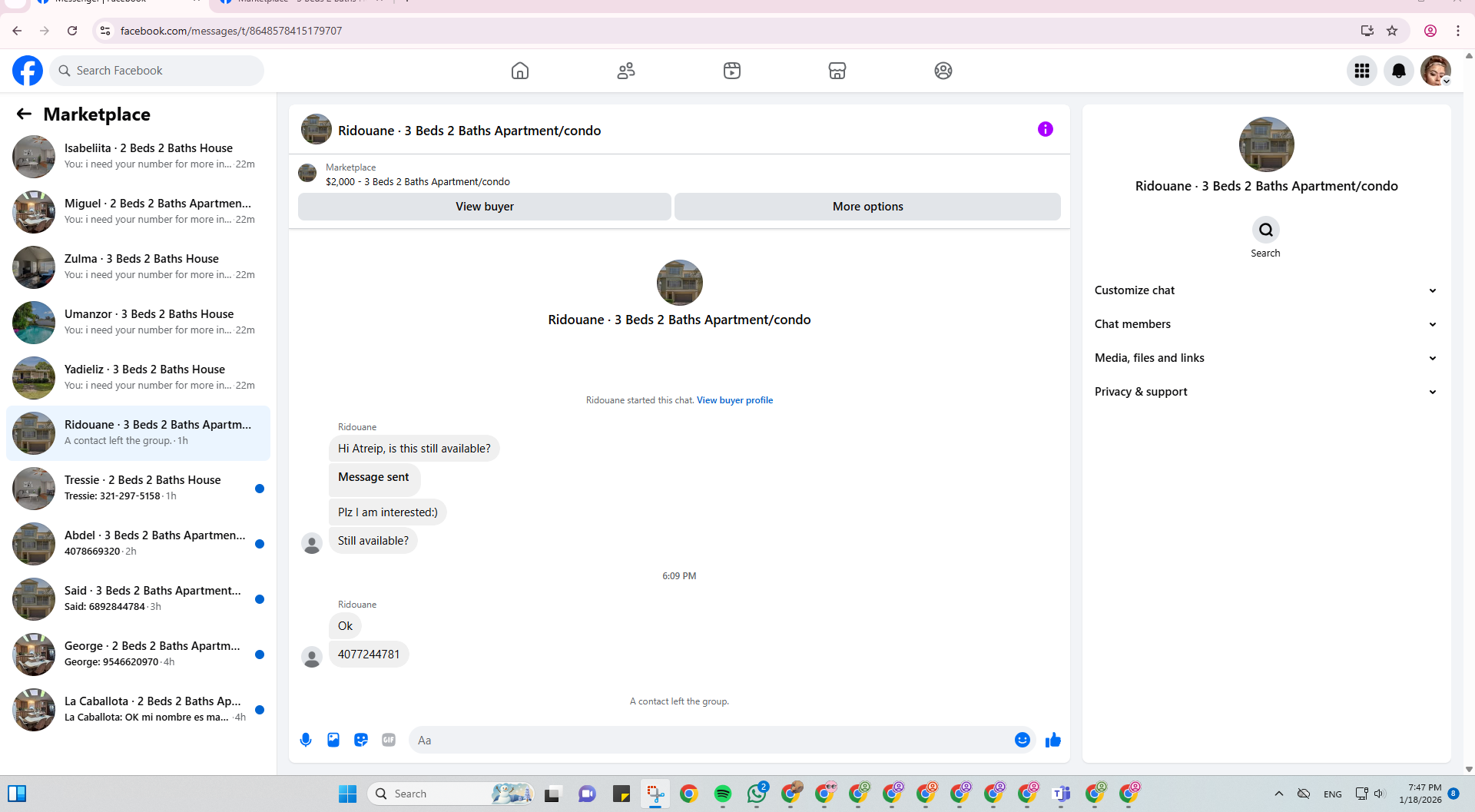Click the 'Plz I am interested:)' message
Screen dimensions: 1475x812
coord(387,512)
